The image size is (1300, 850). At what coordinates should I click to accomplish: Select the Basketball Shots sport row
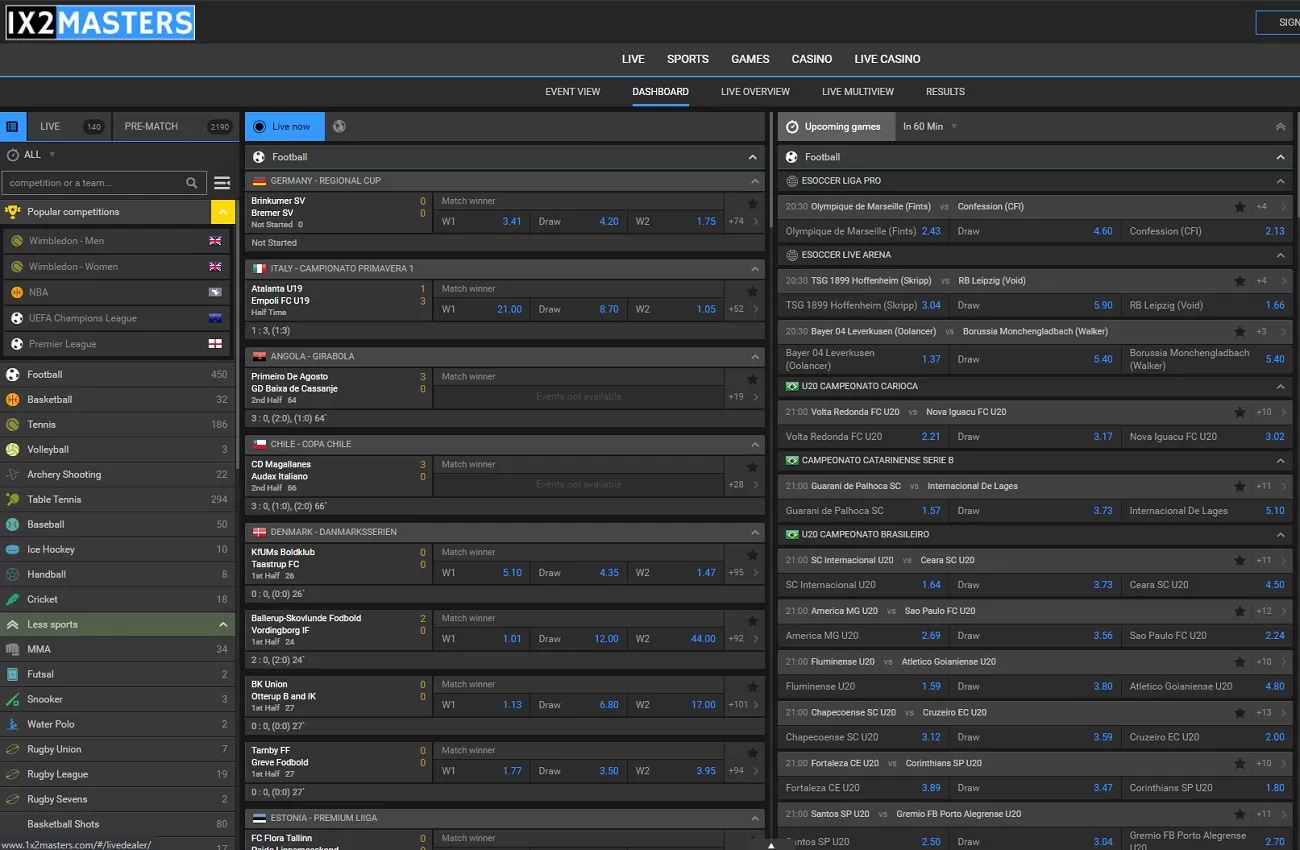(x=117, y=824)
